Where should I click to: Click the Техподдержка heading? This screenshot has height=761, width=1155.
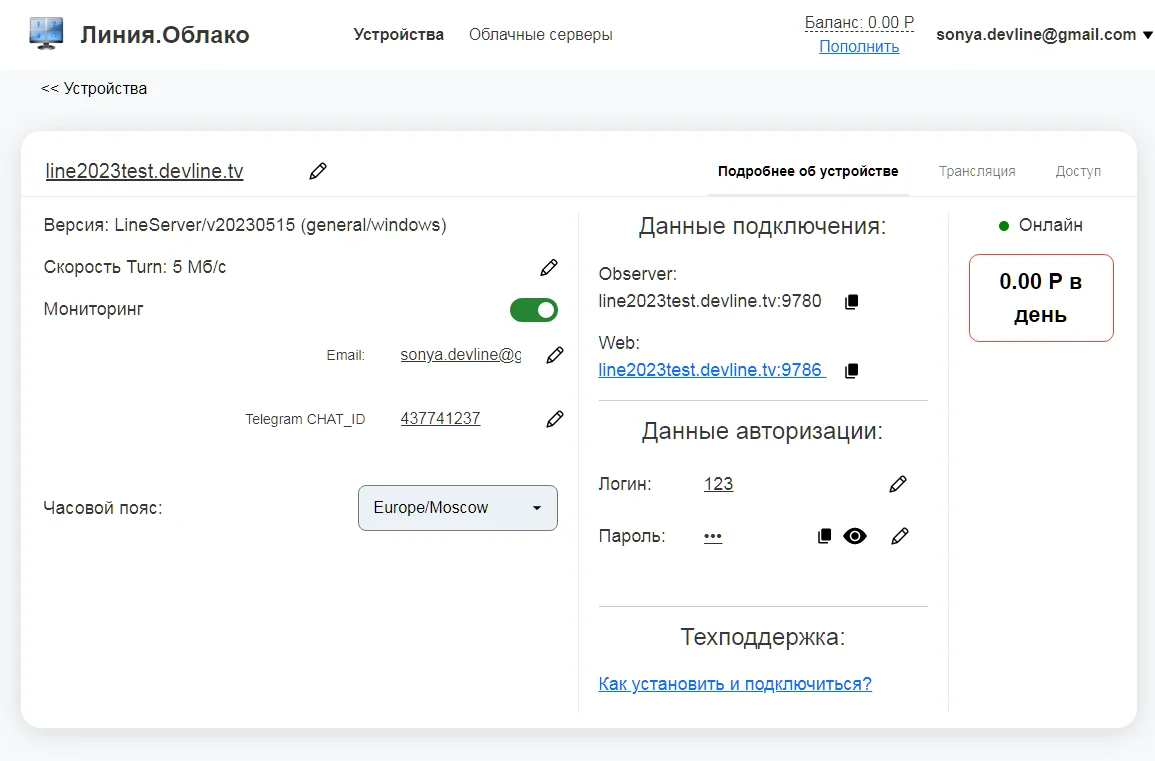(x=762, y=636)
